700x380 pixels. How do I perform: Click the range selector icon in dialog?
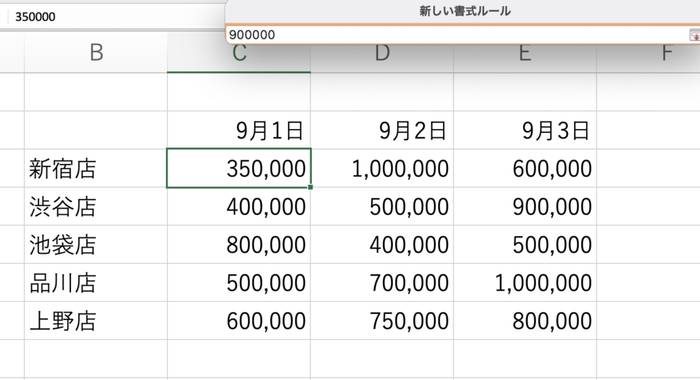click(x=695, y=35)
